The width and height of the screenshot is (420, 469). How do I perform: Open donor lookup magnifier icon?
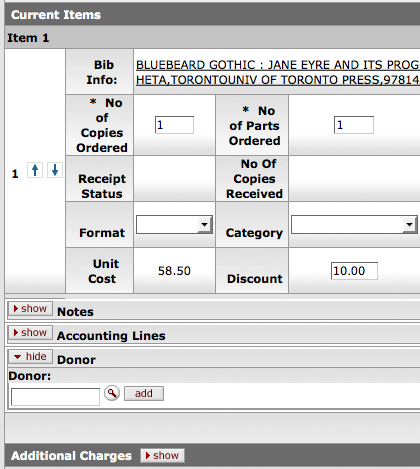click(112, 393)
